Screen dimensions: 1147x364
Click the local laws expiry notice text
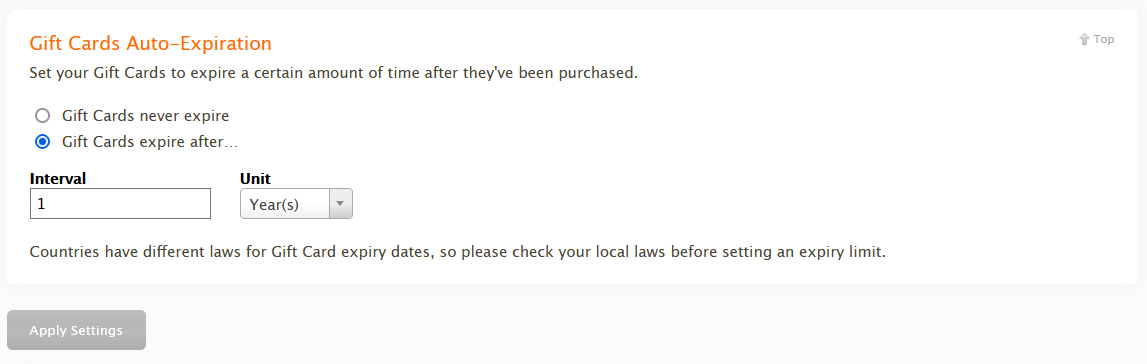[x=458, y=253]
